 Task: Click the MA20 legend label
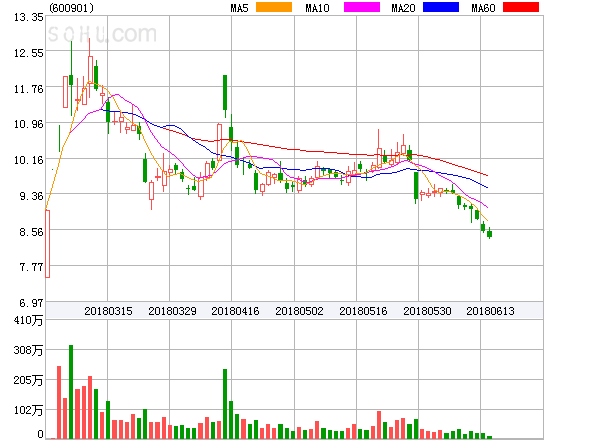[403, 8]
